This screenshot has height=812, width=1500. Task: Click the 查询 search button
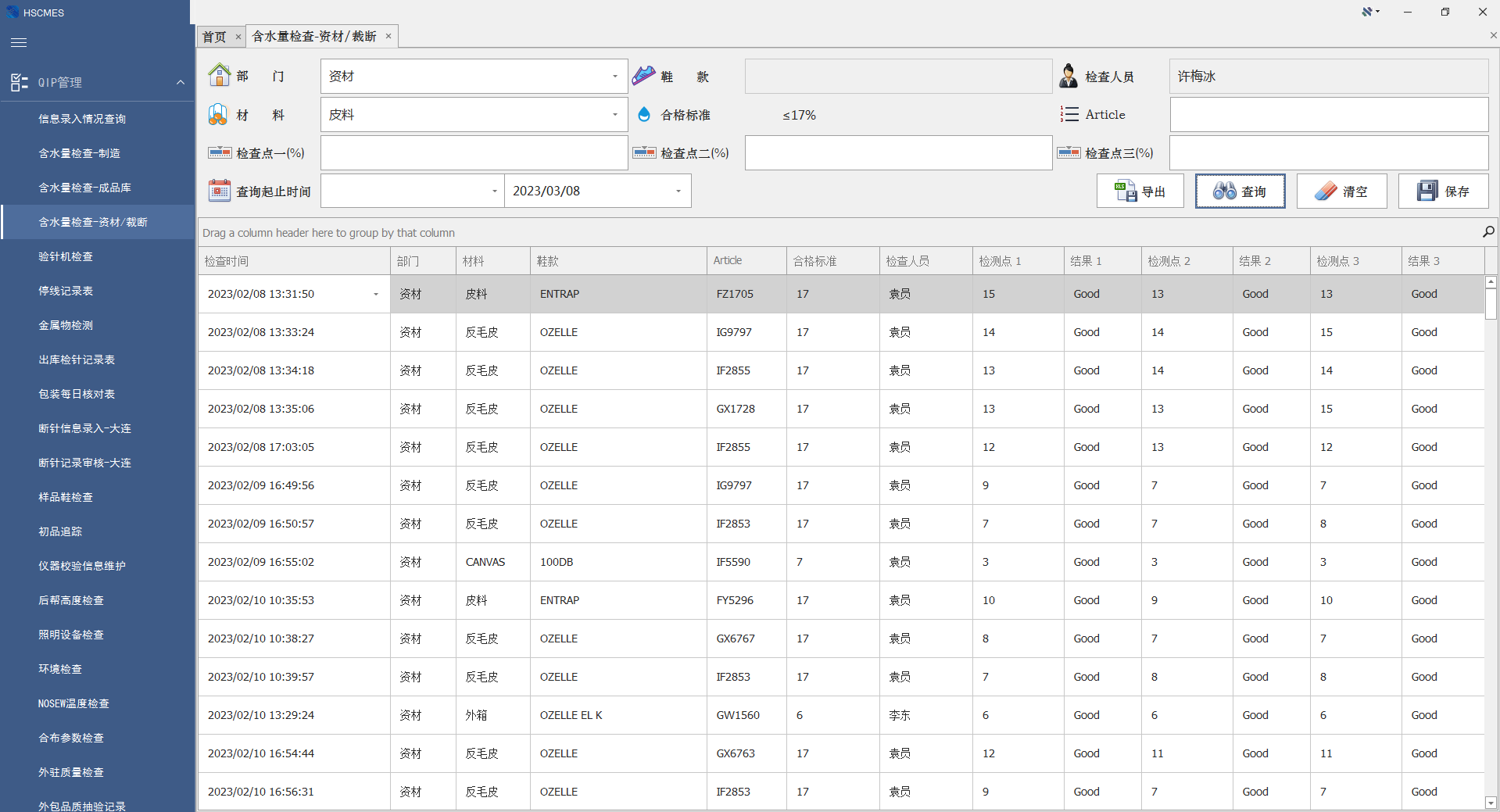[1240, 191]
